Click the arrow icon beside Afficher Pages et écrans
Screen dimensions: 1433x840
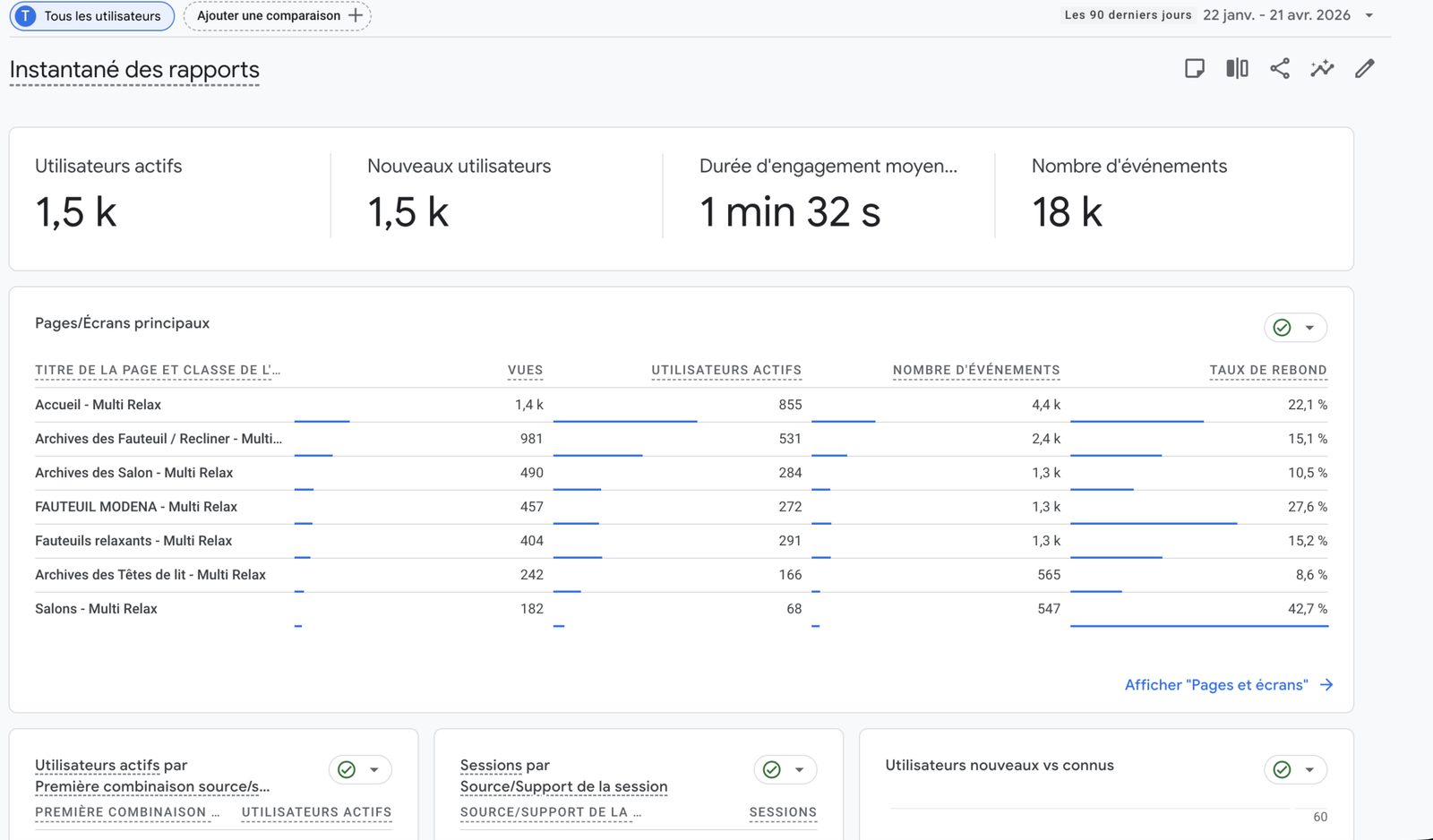1326,685
